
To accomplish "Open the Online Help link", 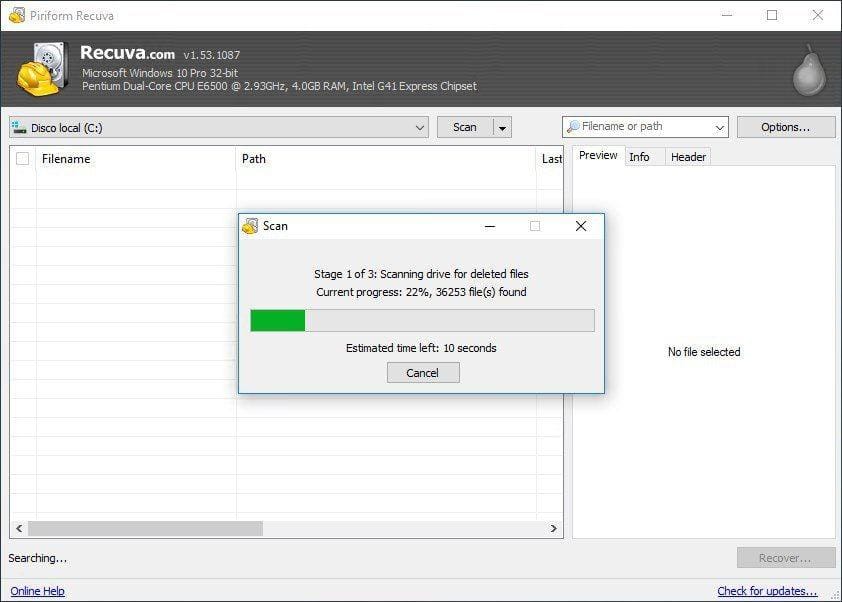I will [x=37, y=591].
